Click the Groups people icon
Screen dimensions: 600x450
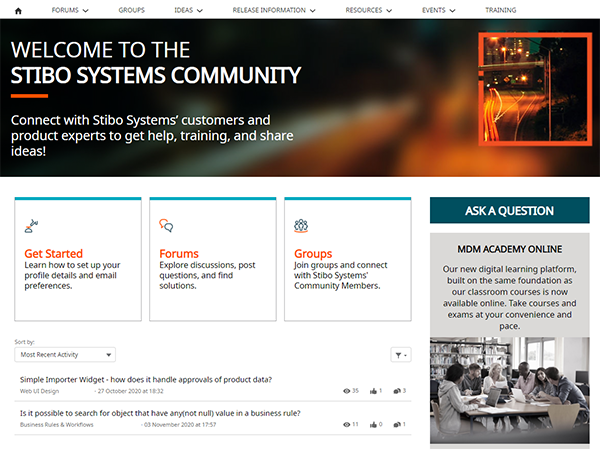click(x=300, y=226)
